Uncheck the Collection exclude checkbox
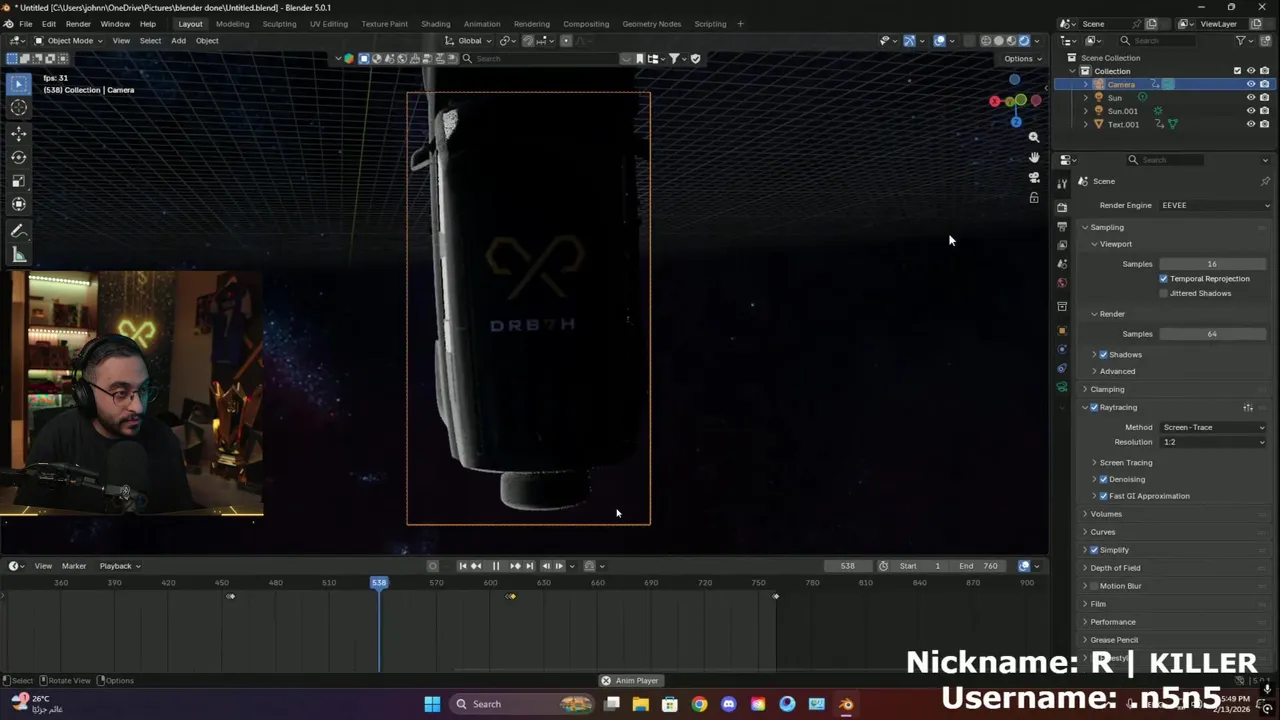The image size is (1280, 720). tap(1237, 71)
